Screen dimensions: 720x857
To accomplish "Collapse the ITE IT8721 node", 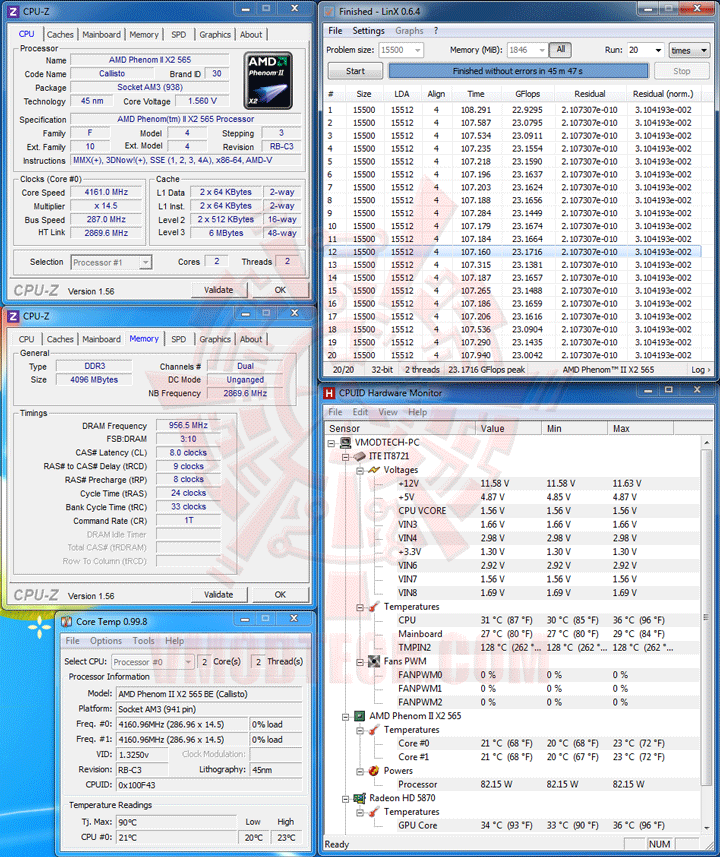I will pos(346,456).
